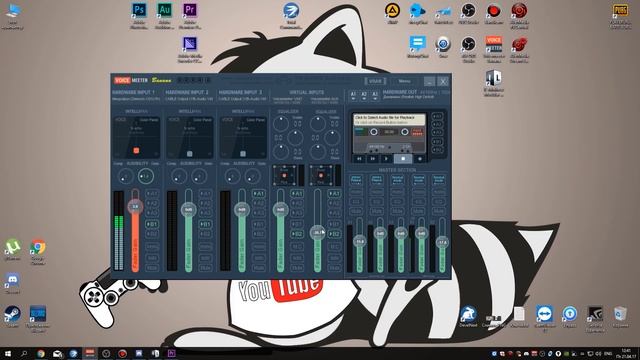This screenshot has height=360, width=640.
Task: Open the Voicemeeter Menu
Action: tap(404, 81)
